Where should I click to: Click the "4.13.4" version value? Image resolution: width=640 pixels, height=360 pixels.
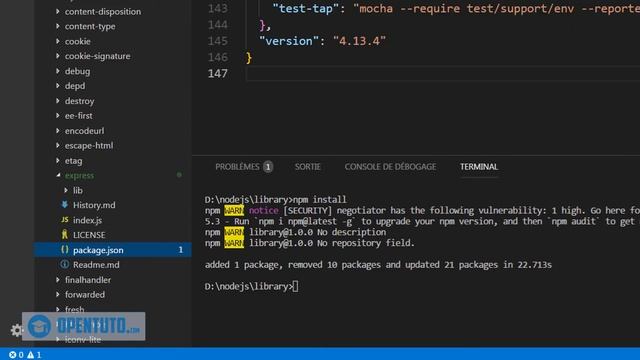pyautogui.click(x=359, y=41)
